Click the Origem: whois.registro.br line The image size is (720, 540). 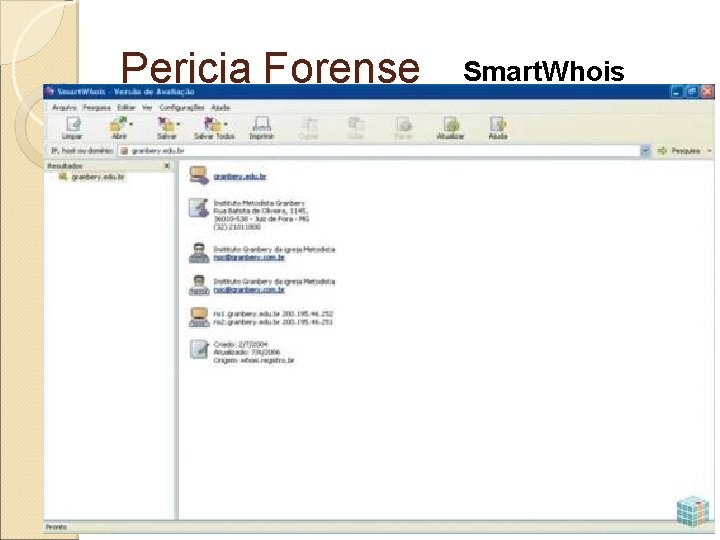[x=254, y=360]
